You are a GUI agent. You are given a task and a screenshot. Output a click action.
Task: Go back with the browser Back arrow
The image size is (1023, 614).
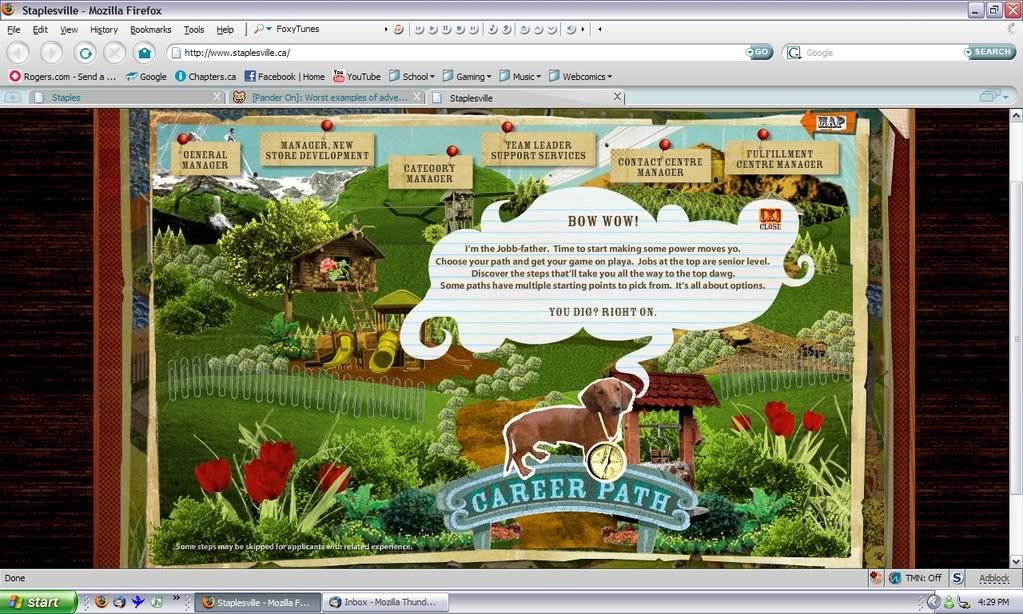point(18,53)
